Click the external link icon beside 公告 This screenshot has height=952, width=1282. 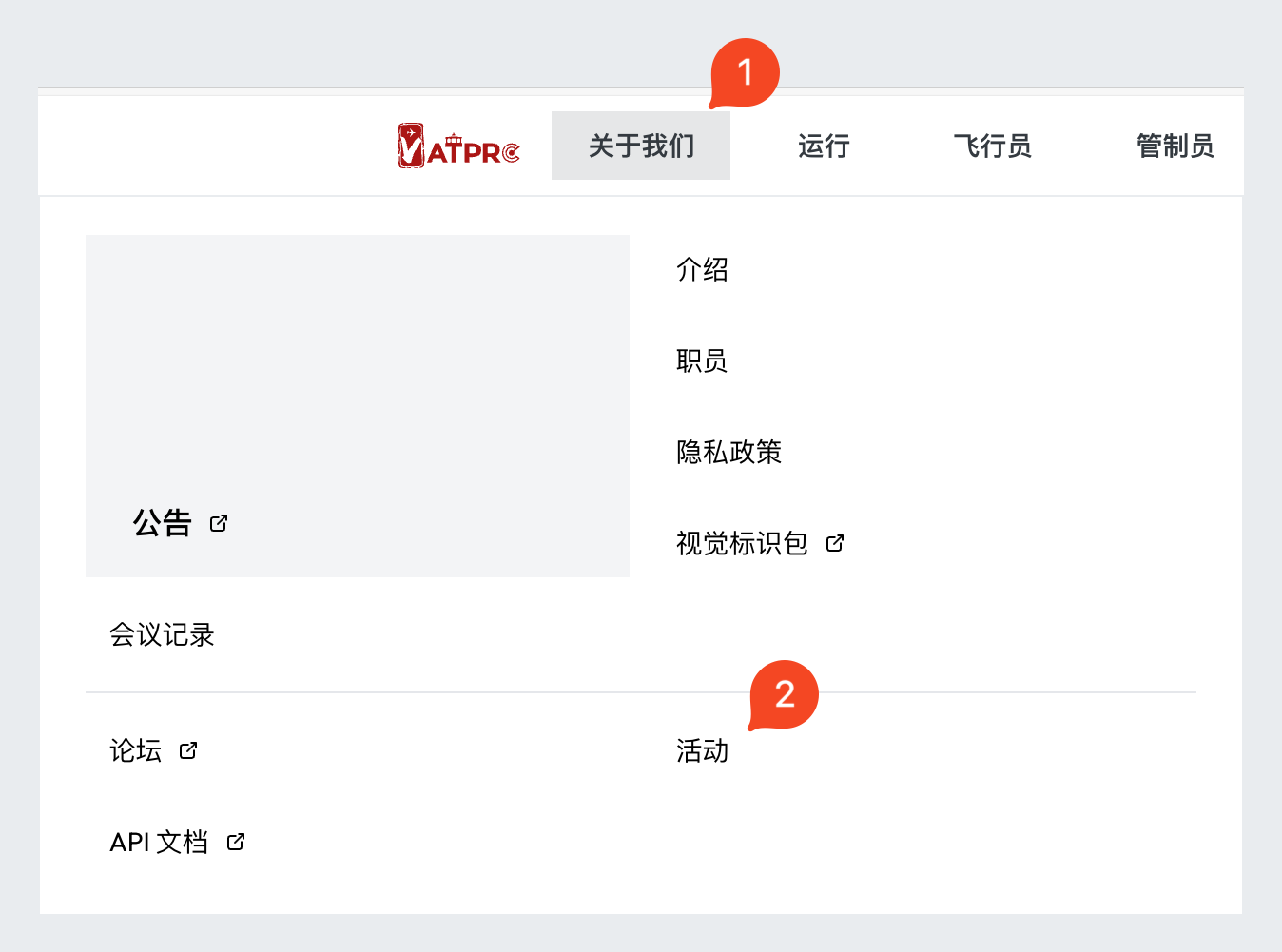click(219, 523)
